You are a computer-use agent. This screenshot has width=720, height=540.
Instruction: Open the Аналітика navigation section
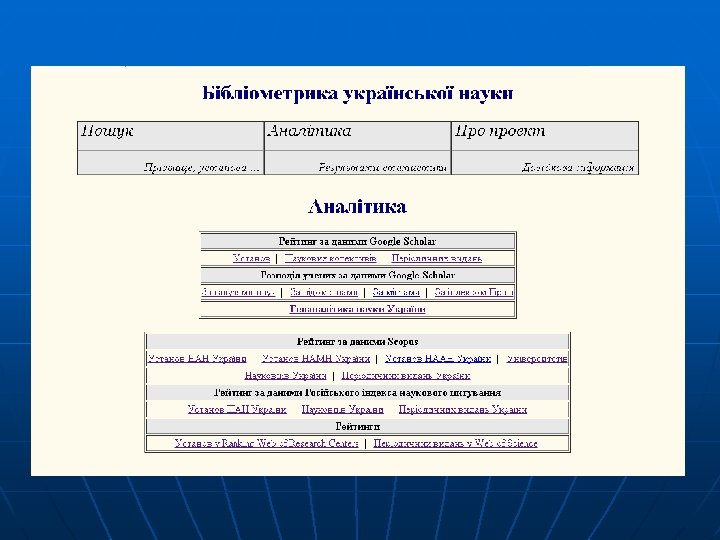tap(309, 131)
